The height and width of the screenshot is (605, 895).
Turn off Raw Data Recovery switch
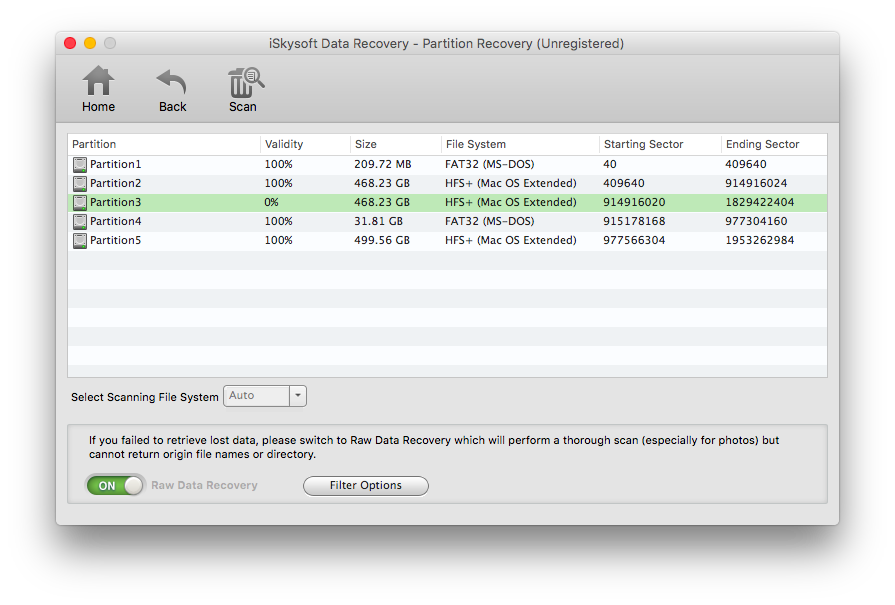[x=115, y=486]
